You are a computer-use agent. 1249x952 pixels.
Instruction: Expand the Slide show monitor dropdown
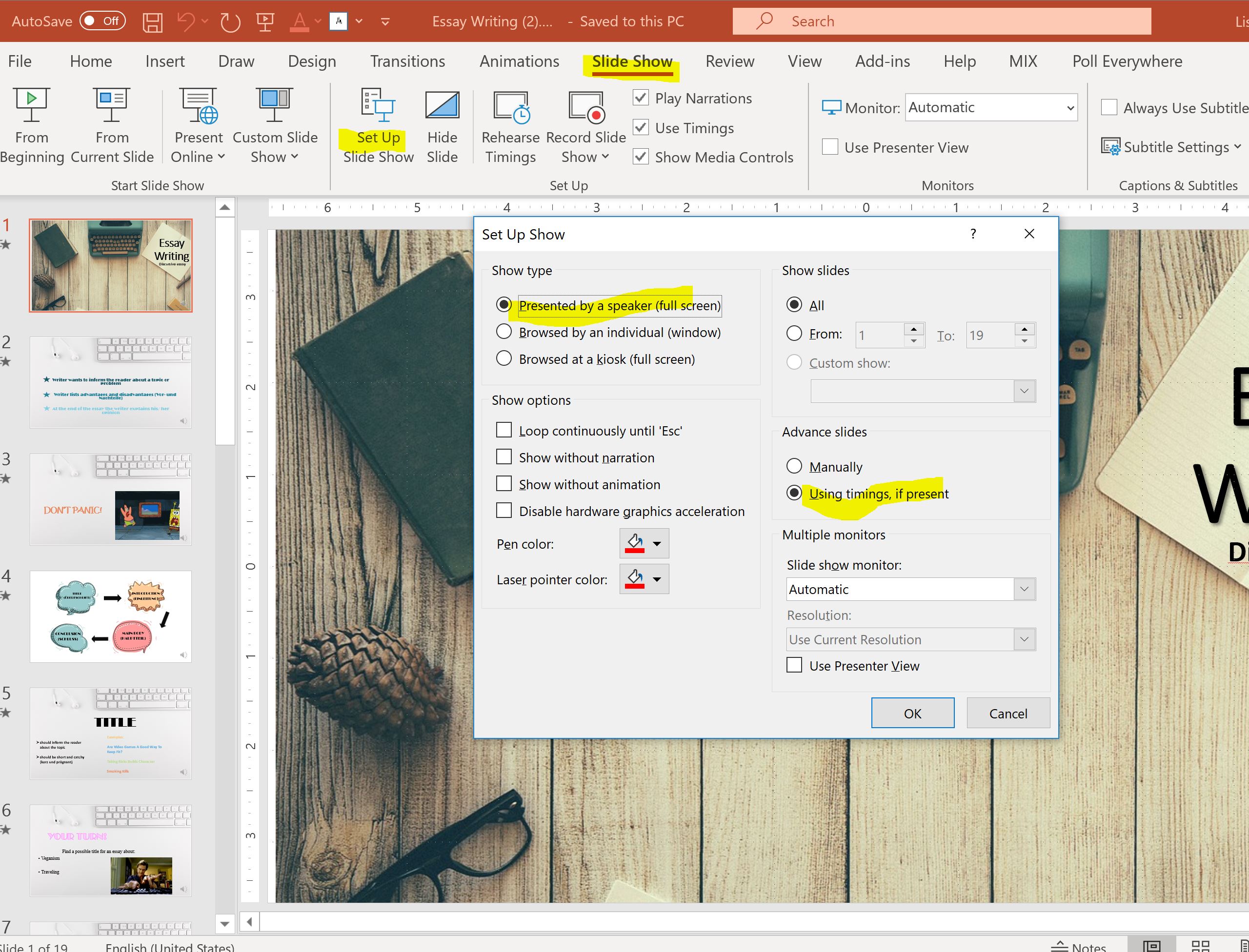pos(1024,589)
